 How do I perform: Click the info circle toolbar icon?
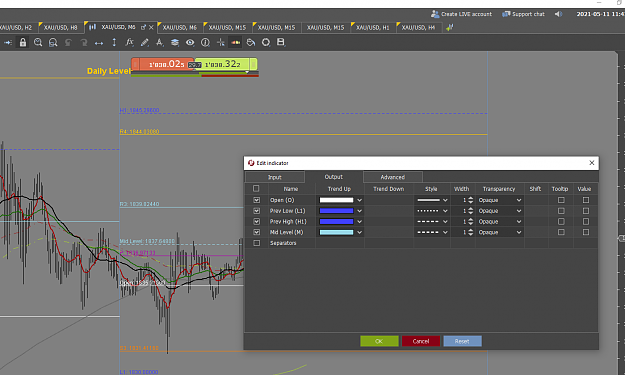click(x=205, y=42)
